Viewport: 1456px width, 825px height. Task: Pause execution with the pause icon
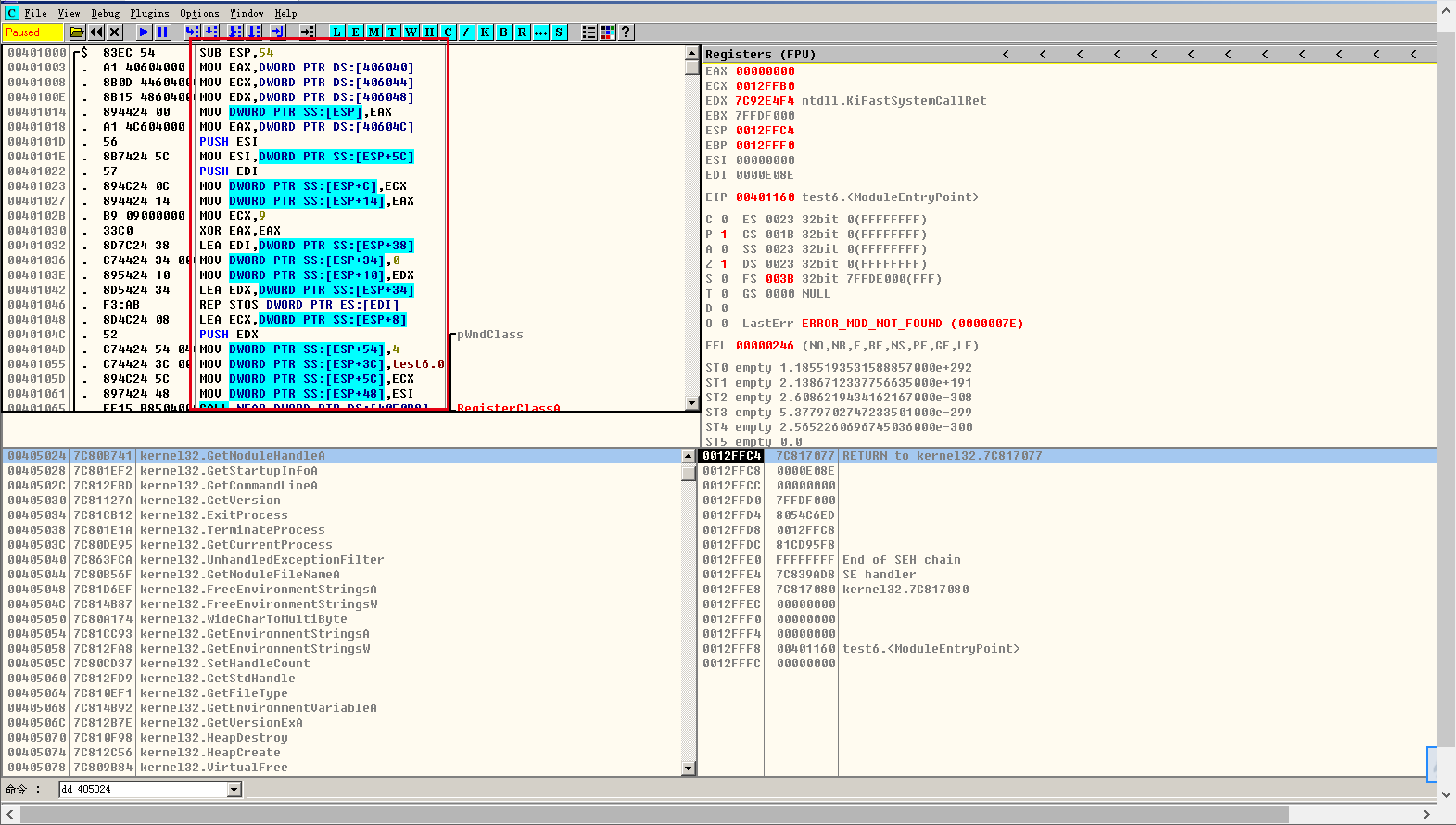point(162,32)
